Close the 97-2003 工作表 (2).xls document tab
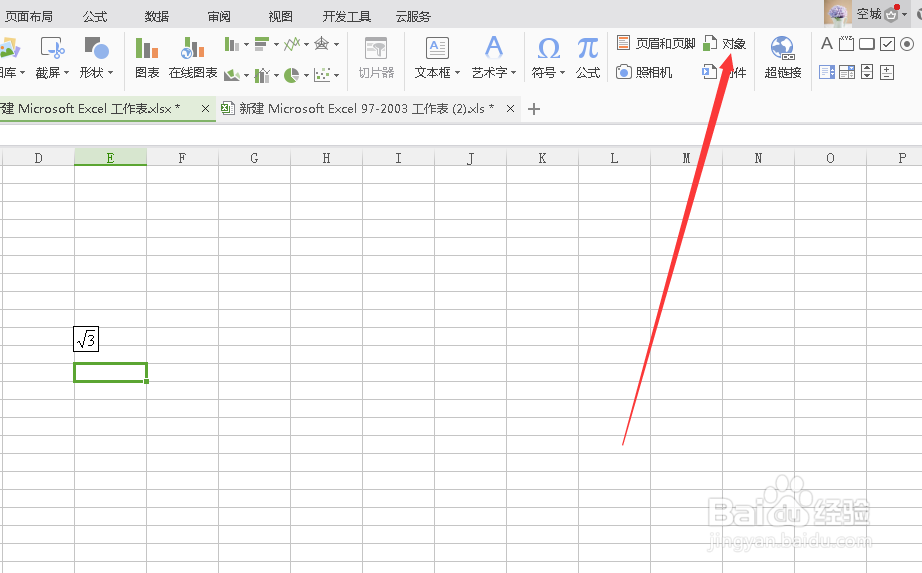922x573 pixels. point(510,109)
